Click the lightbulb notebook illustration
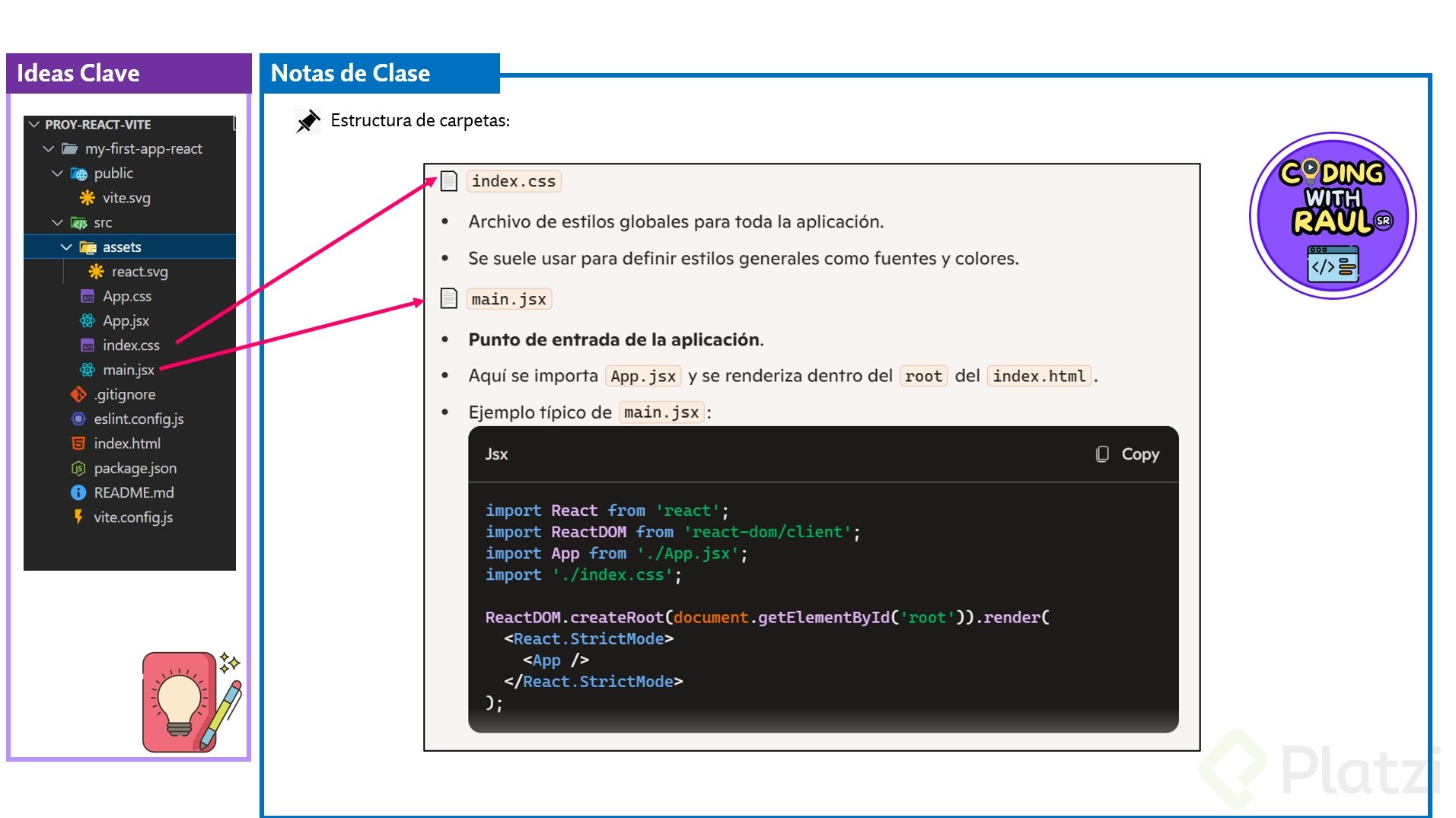 [x=191, y=702]
